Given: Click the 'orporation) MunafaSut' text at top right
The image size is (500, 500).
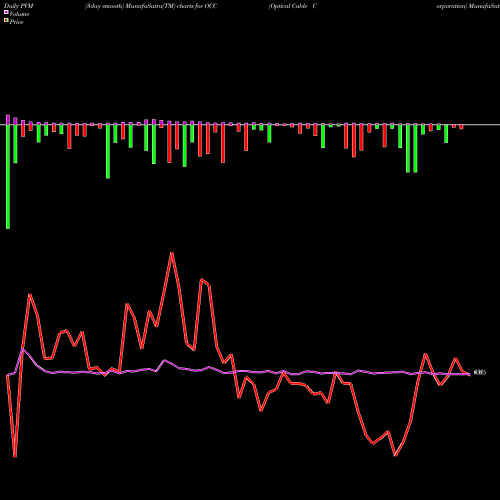Looking at the screenshot, I should click(468, 6).
